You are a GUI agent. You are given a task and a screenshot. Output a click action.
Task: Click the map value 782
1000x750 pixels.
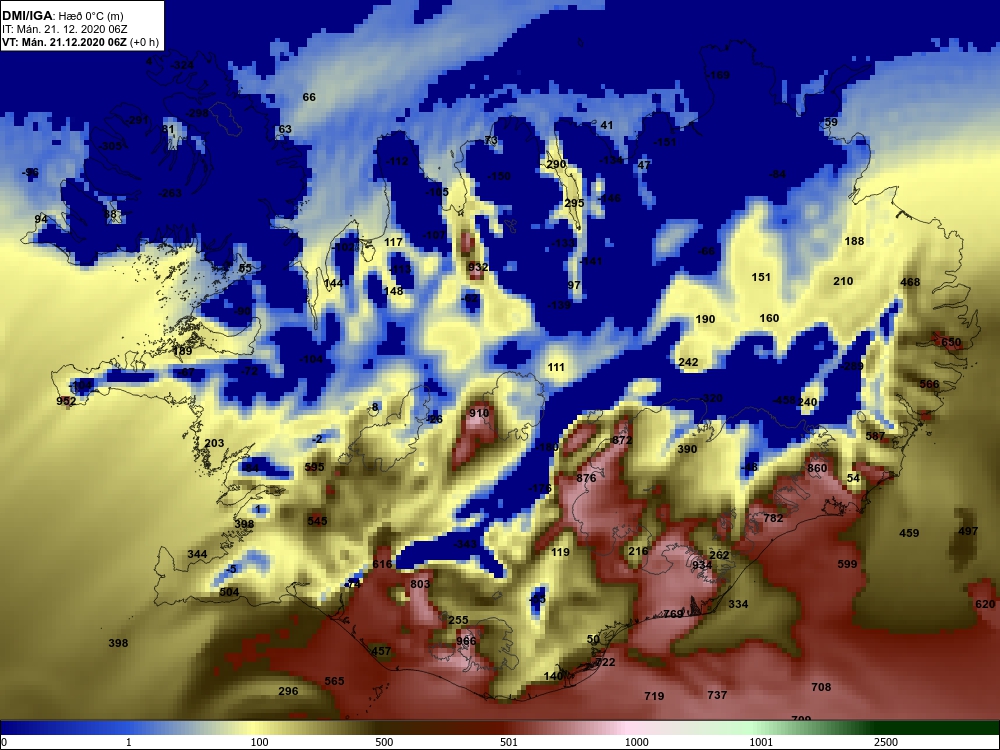[773, 518]
